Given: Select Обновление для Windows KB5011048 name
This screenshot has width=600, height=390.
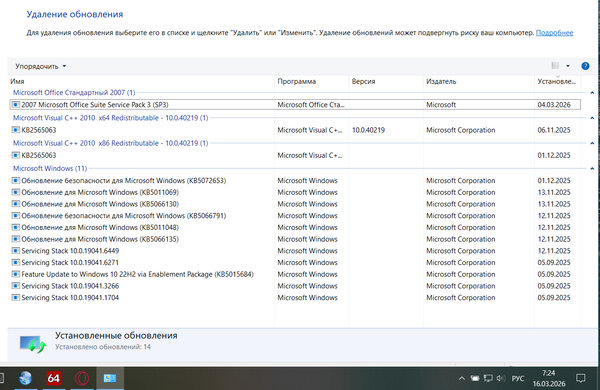Looking at the screenshot, I should [x=100, y=227].
